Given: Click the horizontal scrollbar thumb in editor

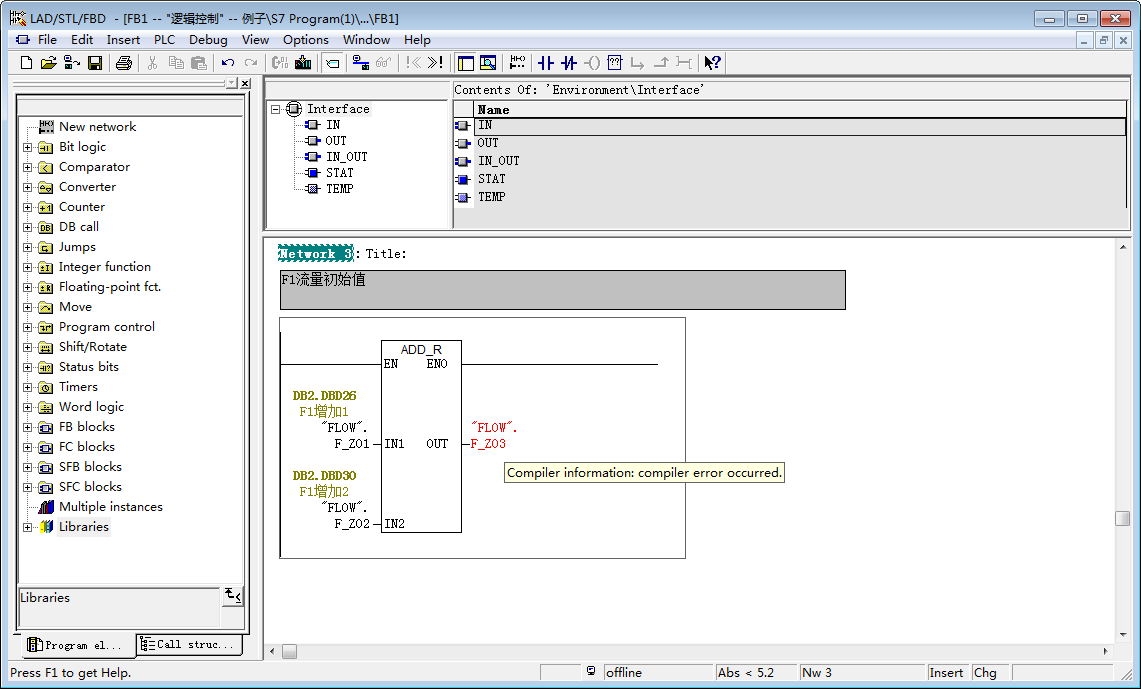Looking at the screenshot, I should (289, 651).
